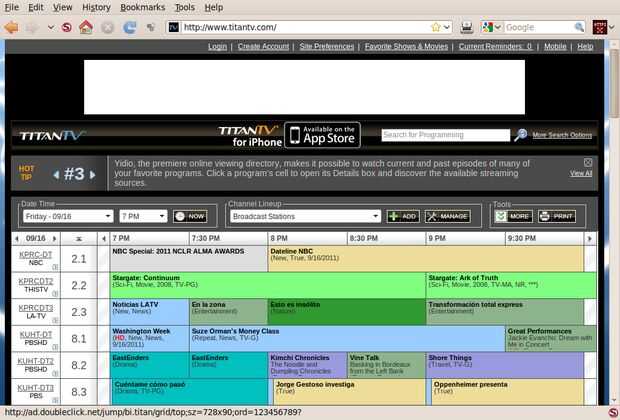Click the Create Account link
This screenshot has width=620, height=420.
pos(263,47)
